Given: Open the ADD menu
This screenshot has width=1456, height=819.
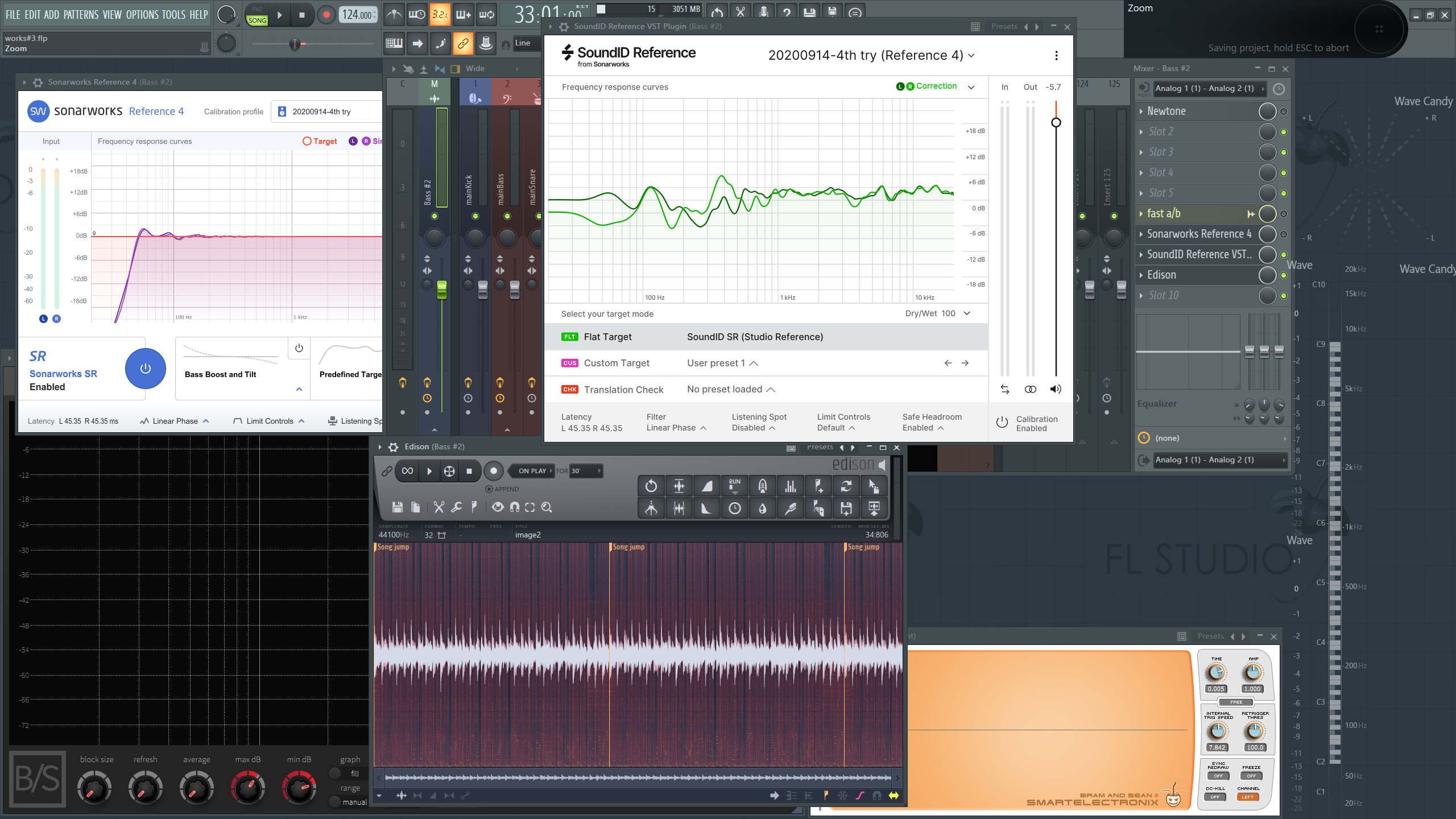Looking at the screenshot, I should (51, 15).
